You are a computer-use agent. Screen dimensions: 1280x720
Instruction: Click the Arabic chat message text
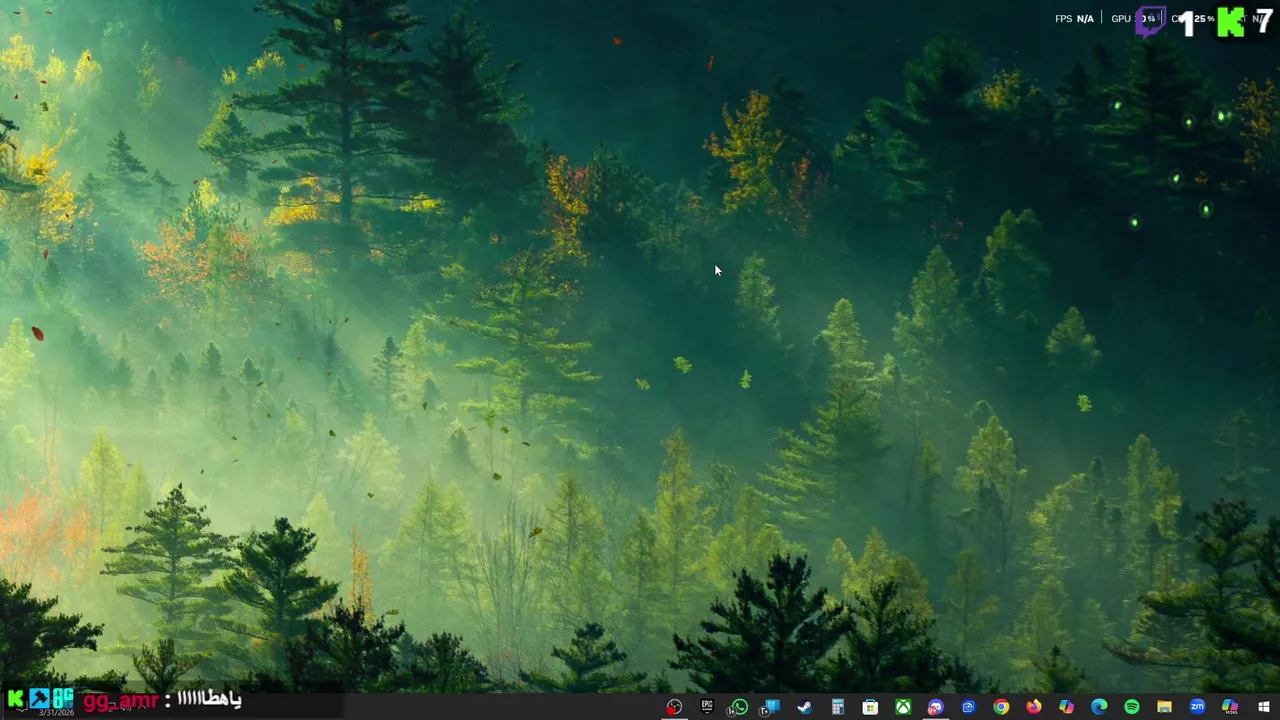pyautogui.click(x=209, y=699)
